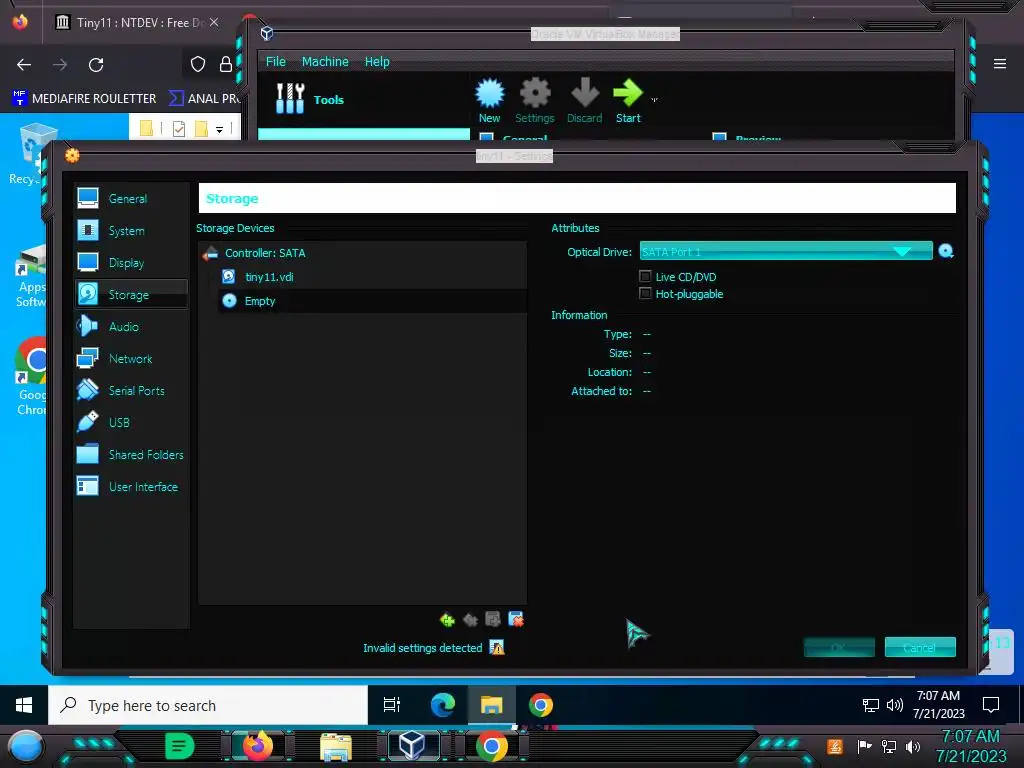Open the System settings category
The width and height of the screenshot is (1024, 768).
[x=129, y=231]
